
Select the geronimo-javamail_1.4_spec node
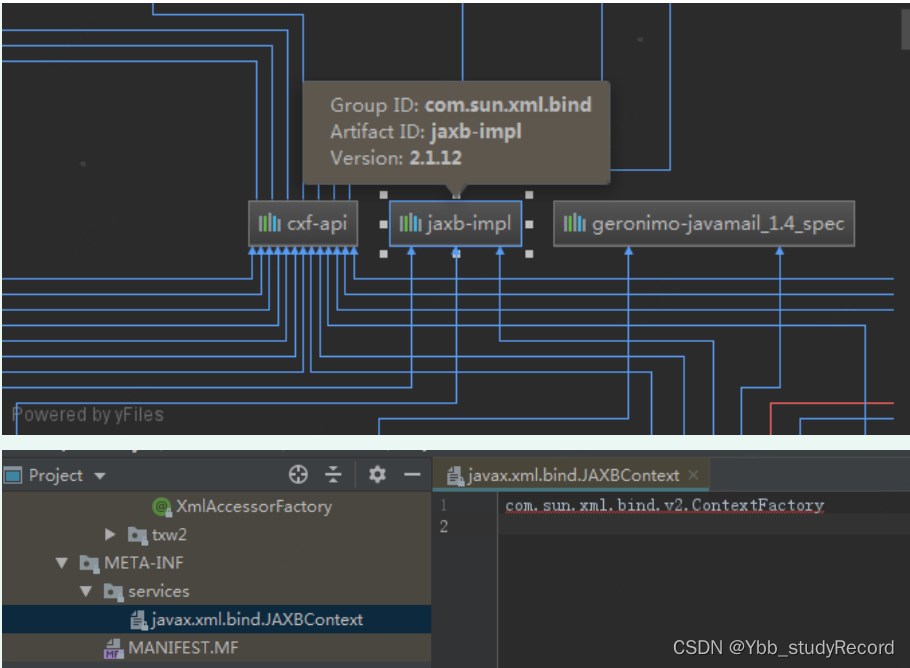click(703, 224)
